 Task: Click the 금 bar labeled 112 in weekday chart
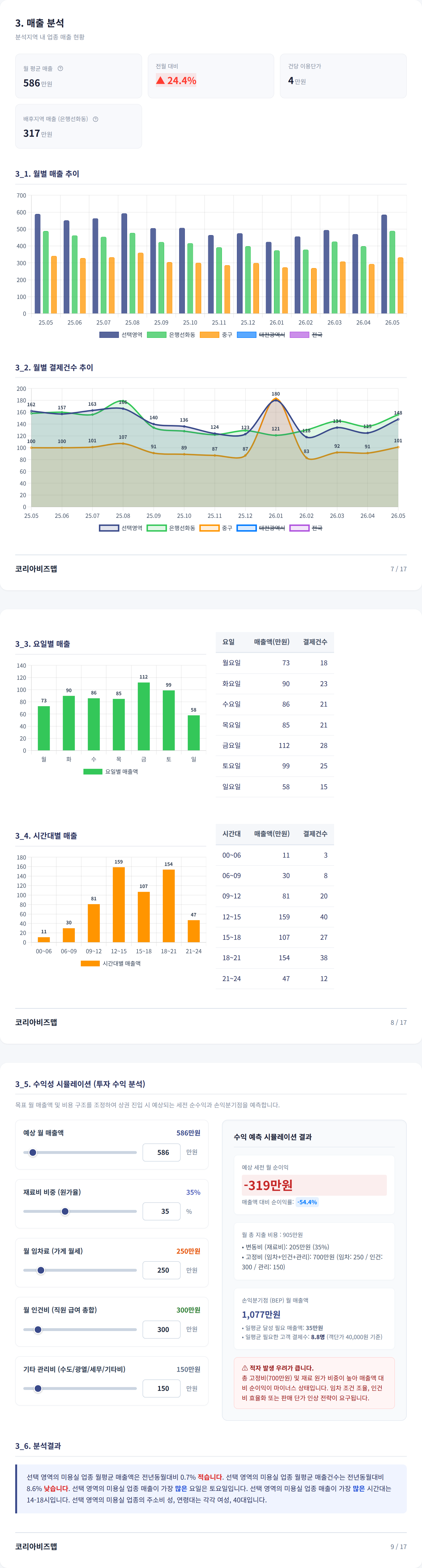coord(144,716)
